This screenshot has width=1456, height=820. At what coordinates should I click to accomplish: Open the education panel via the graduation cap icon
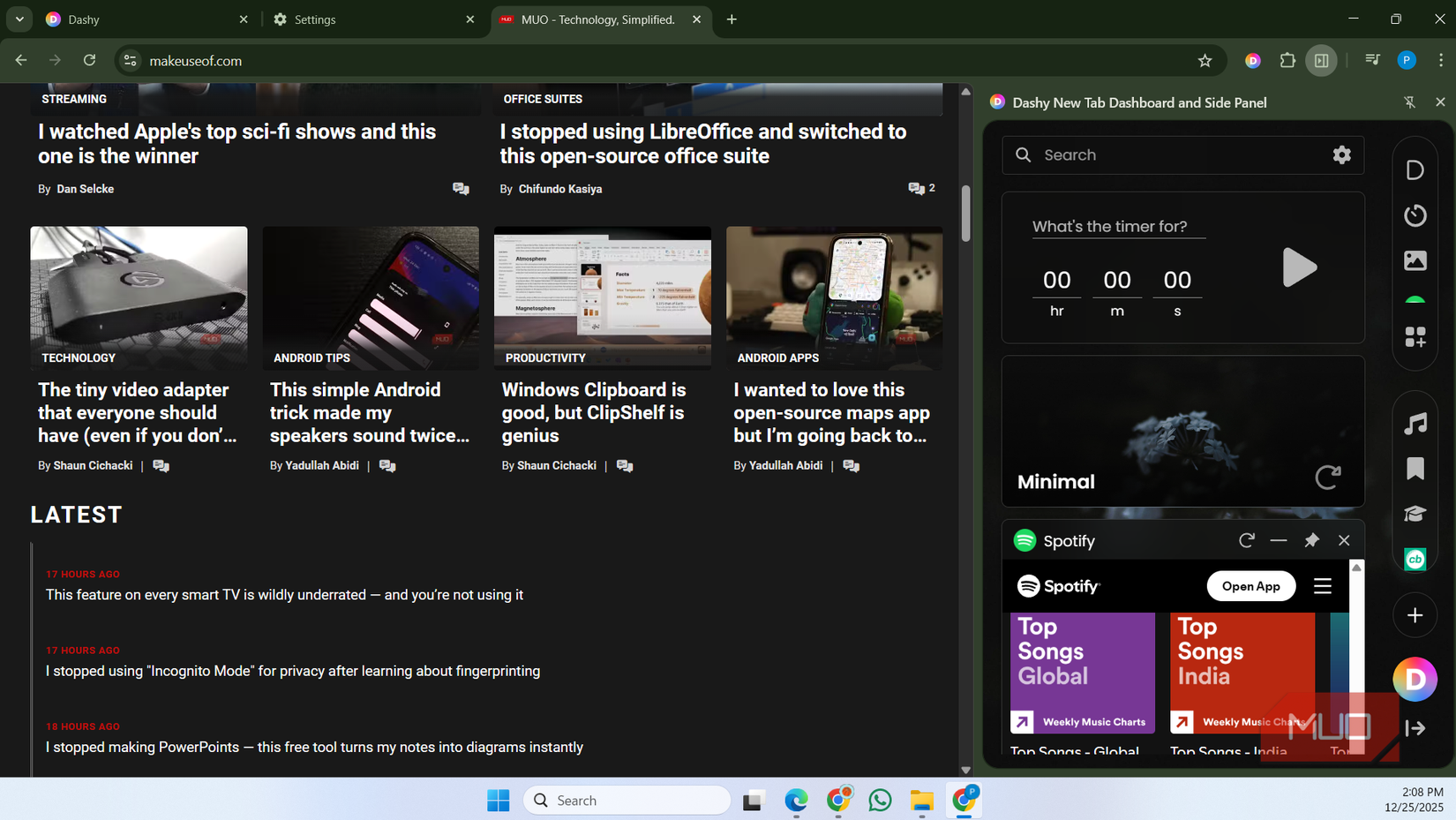pyautogui.click(x=1415, y=513)
